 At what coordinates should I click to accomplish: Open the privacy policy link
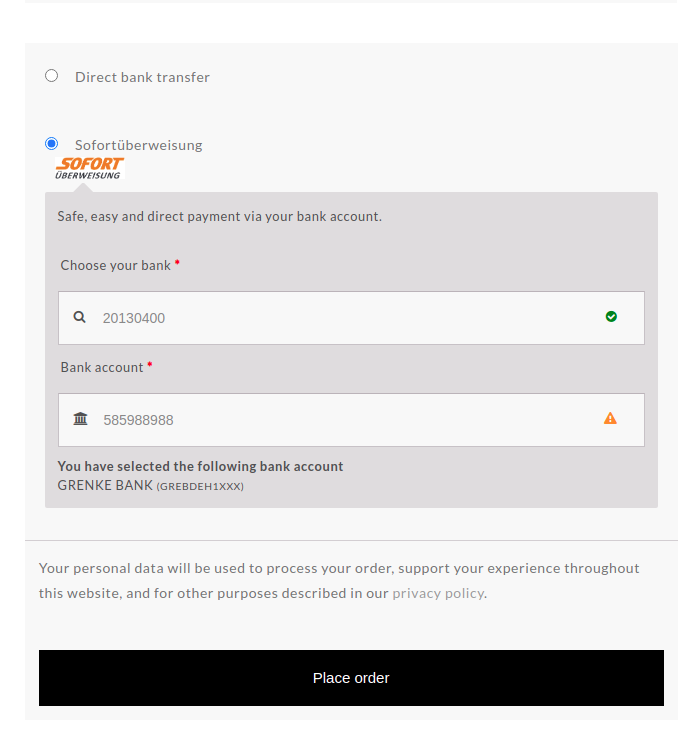tap(438, 593)
